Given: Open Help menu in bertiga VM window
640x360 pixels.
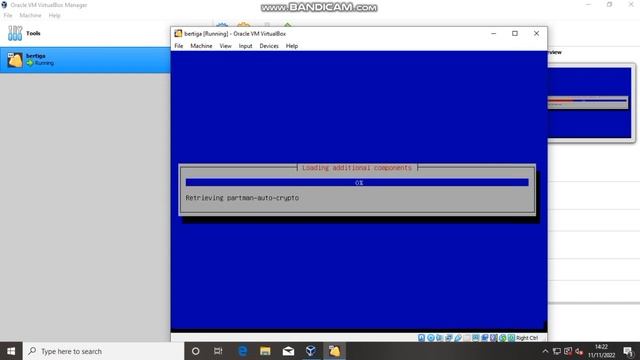Looking at the screenshot, I should click(x=292, y=46).
